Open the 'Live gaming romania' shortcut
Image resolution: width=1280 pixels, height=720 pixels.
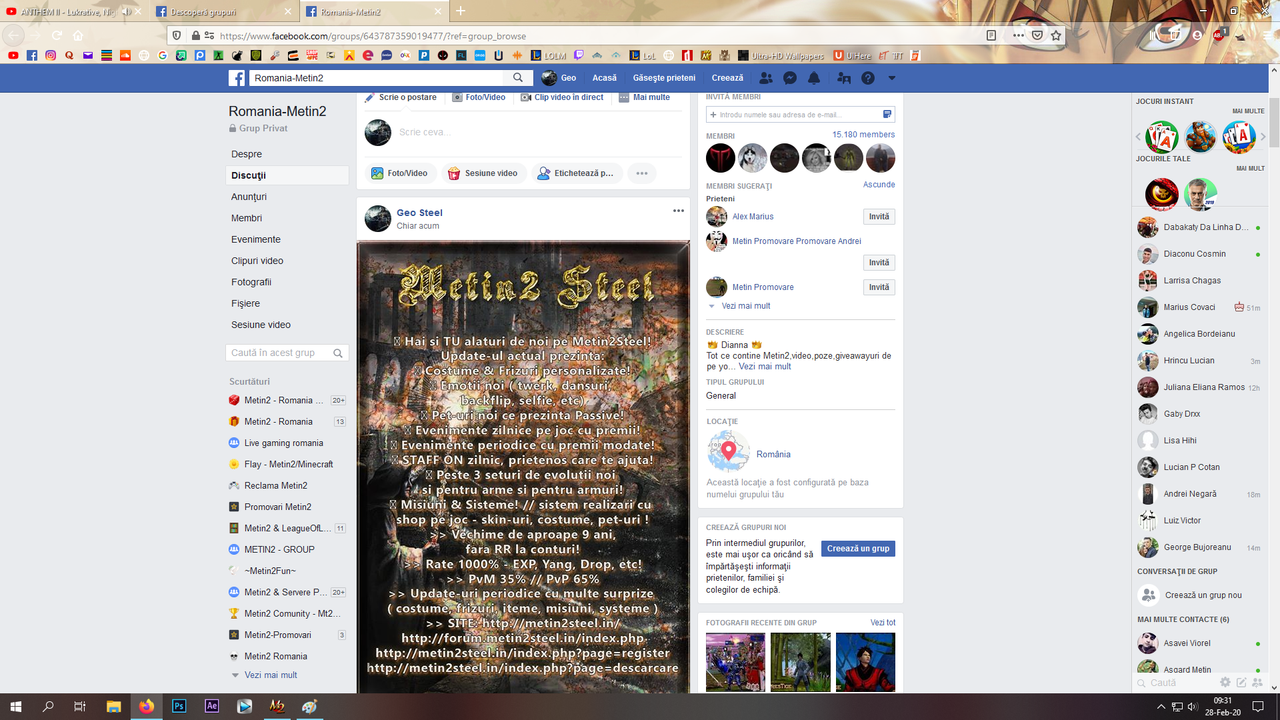coord(284,443)
